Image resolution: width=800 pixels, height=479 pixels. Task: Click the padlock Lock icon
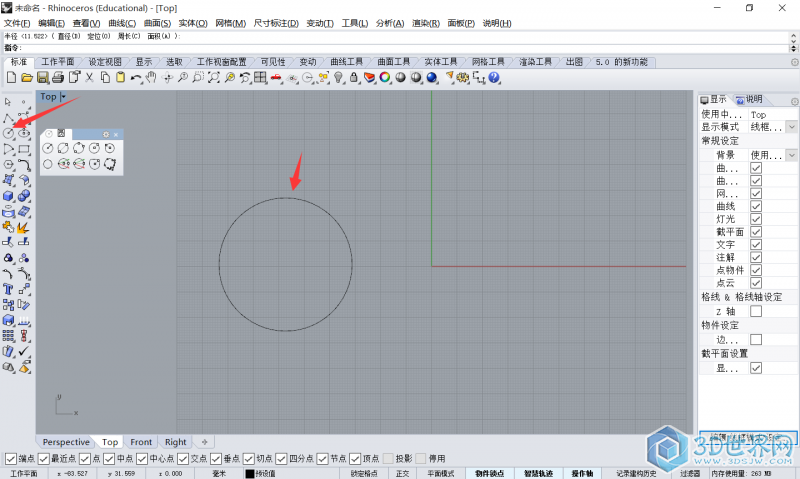[354, 78]
